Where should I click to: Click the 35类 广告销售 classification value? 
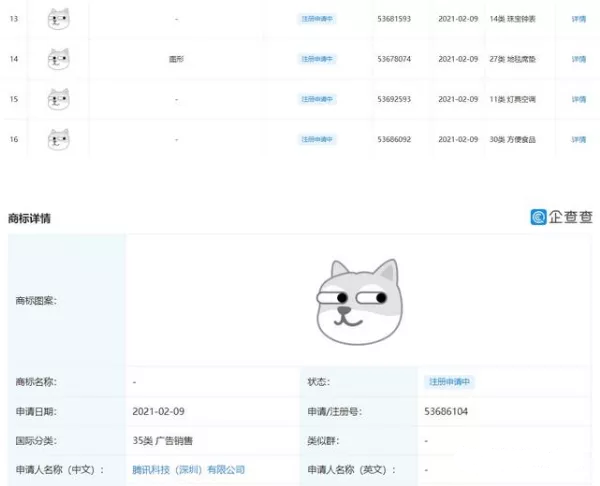pos(162,440)
